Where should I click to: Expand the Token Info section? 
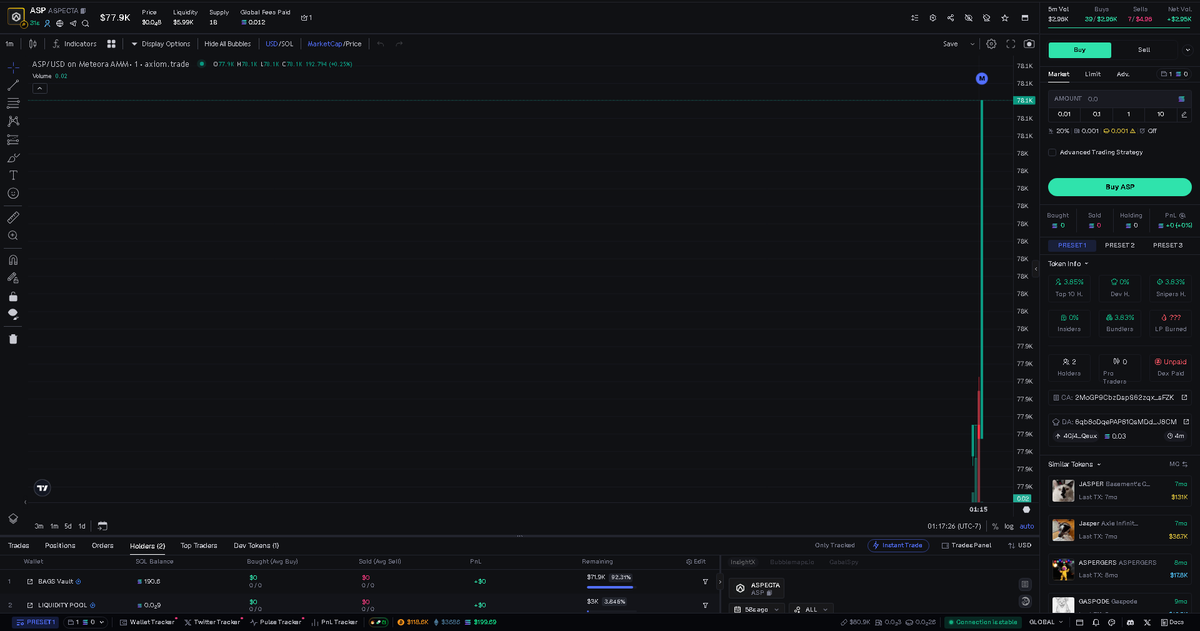click(x=1068, y=264)
